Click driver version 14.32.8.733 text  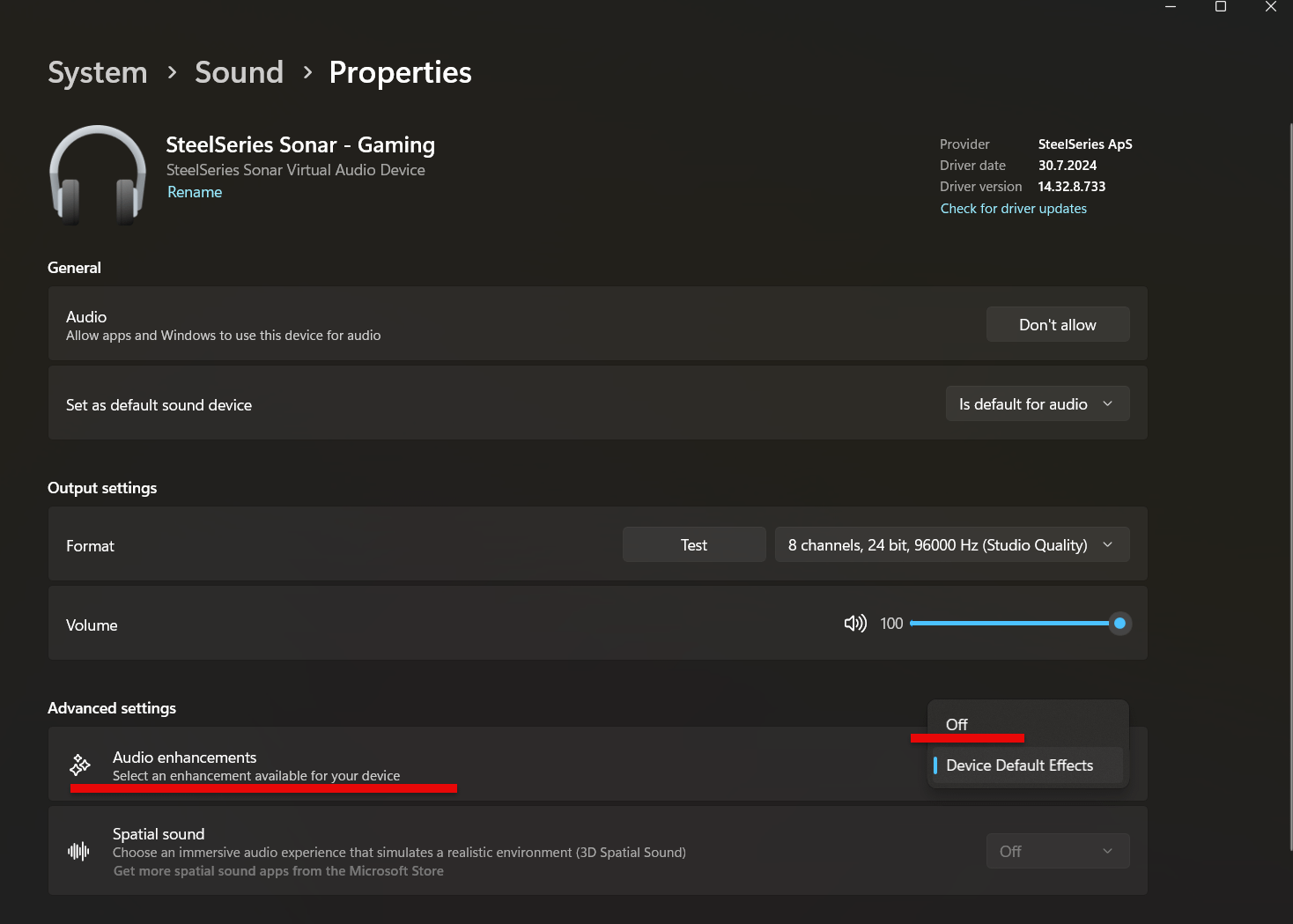[1071, 187]
